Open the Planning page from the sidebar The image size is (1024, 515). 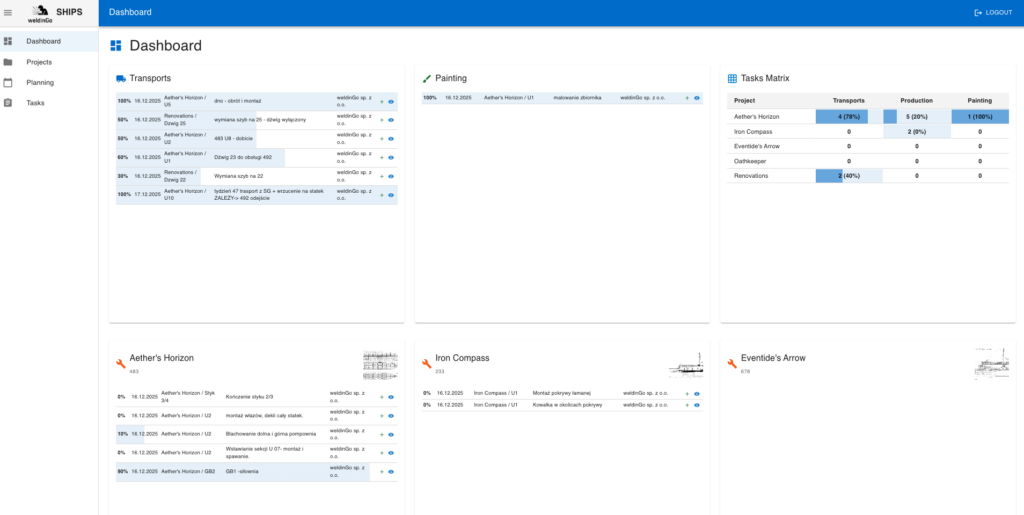(x=40, y=83)
